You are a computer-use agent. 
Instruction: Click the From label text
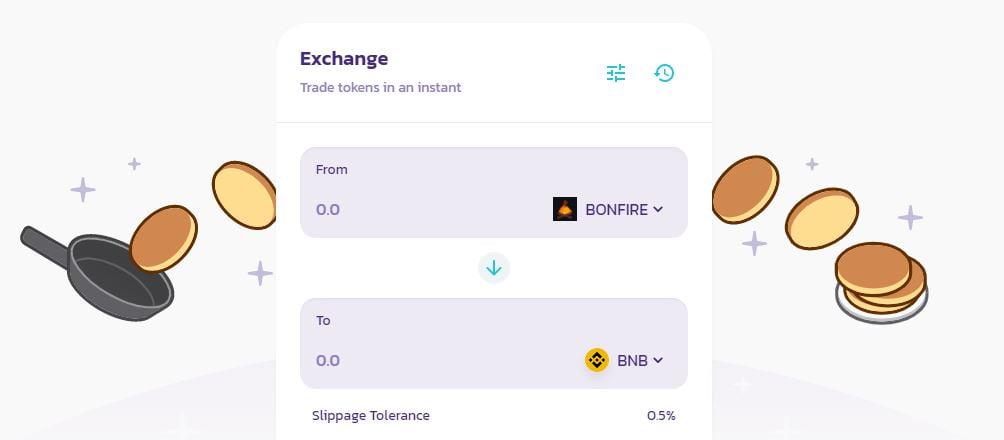point(332,170)
